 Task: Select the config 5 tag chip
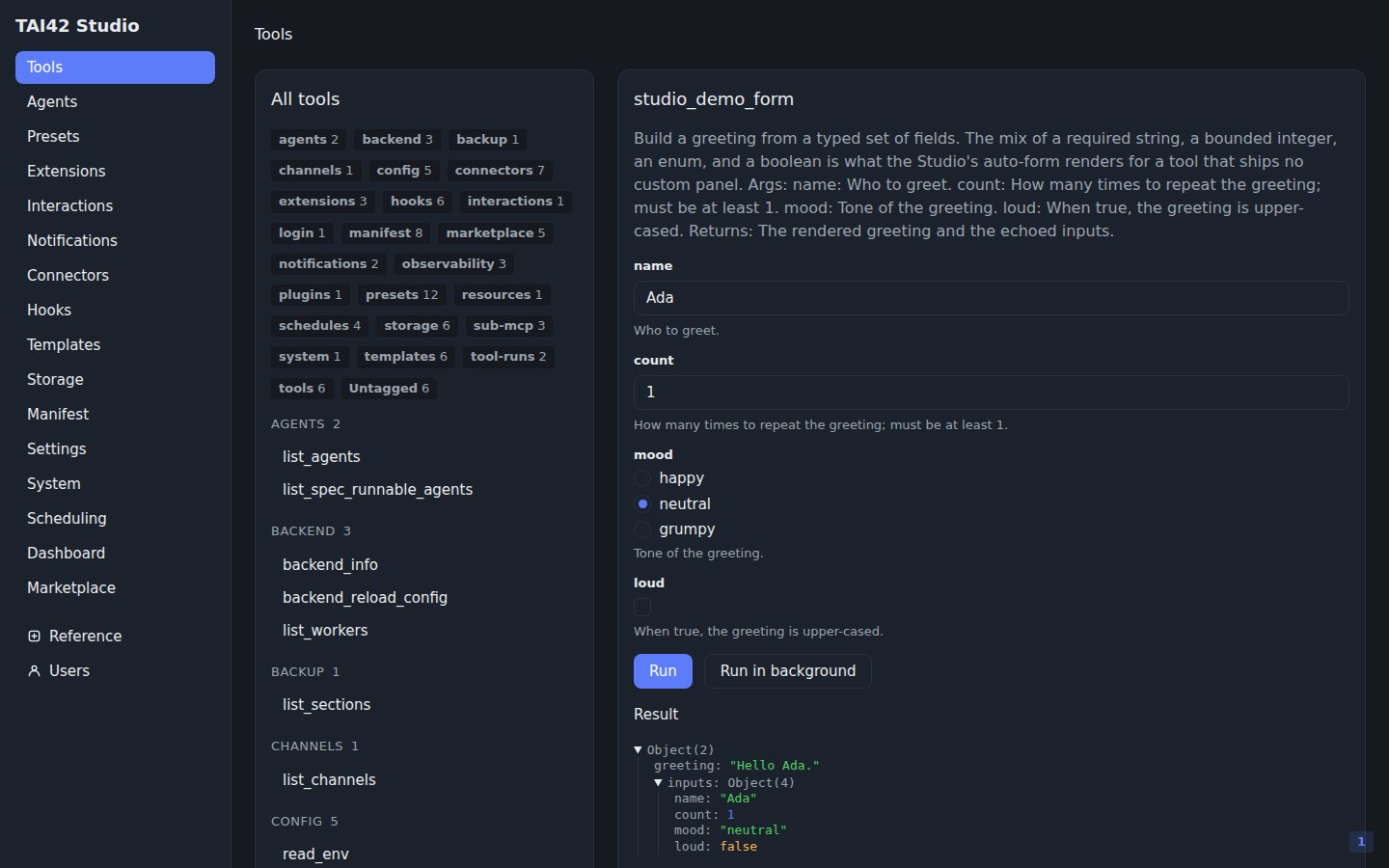[x=404, y=171]
